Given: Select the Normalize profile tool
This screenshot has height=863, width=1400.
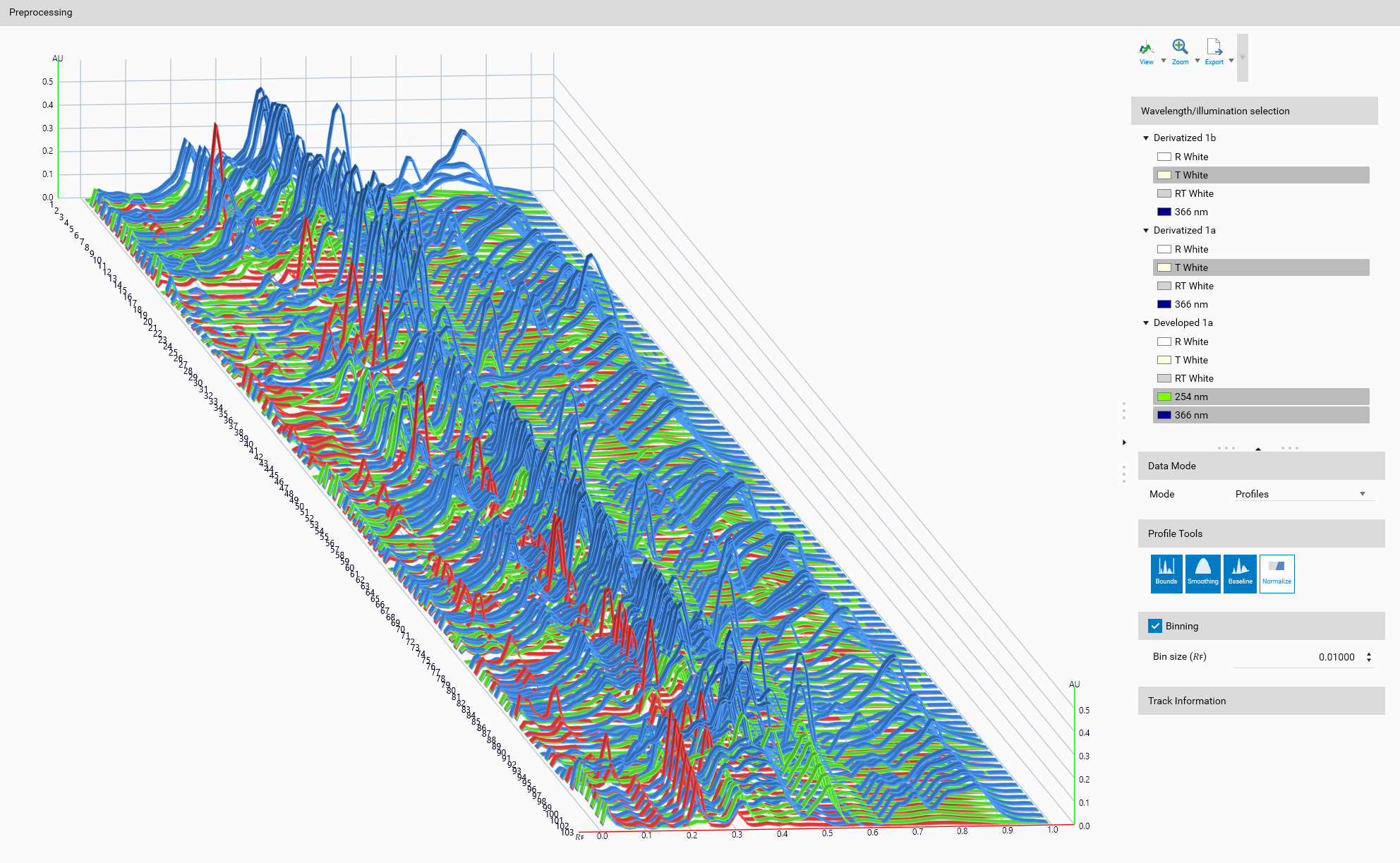Looking at the screenshot, I should [x=1277, y=573].
